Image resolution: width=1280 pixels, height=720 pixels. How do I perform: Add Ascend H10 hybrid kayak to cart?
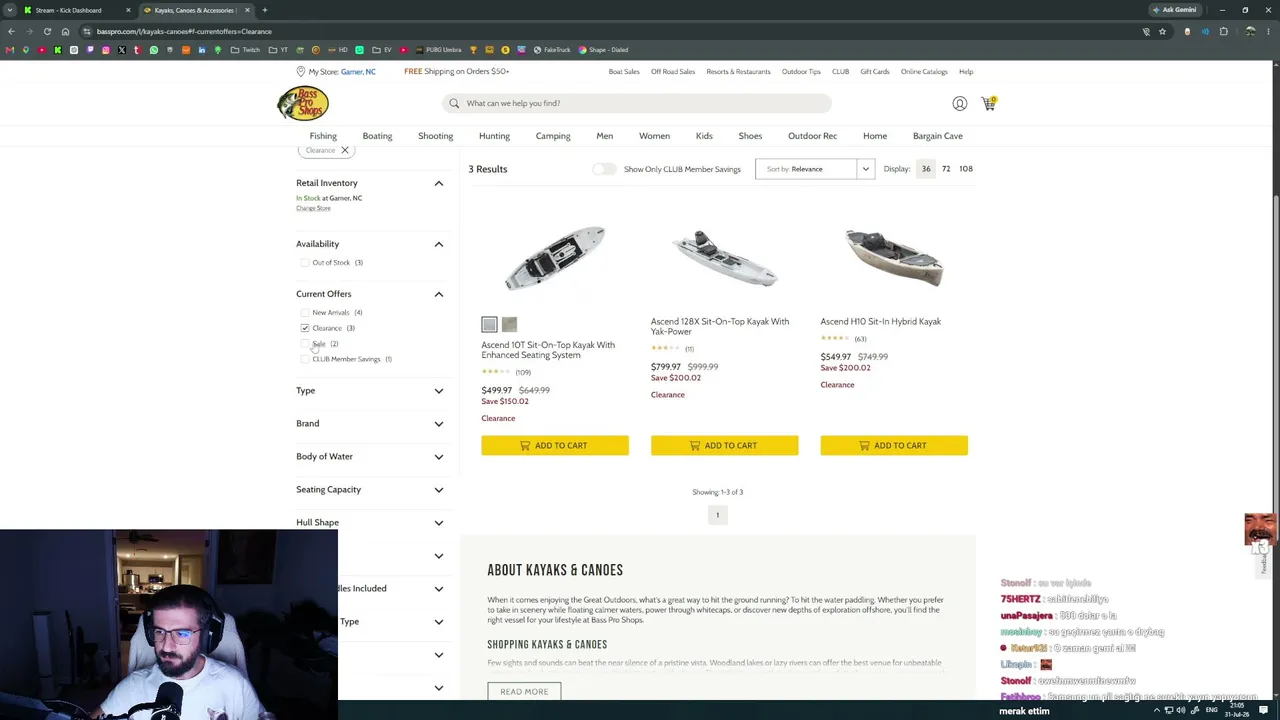click(x=894, y=445)
